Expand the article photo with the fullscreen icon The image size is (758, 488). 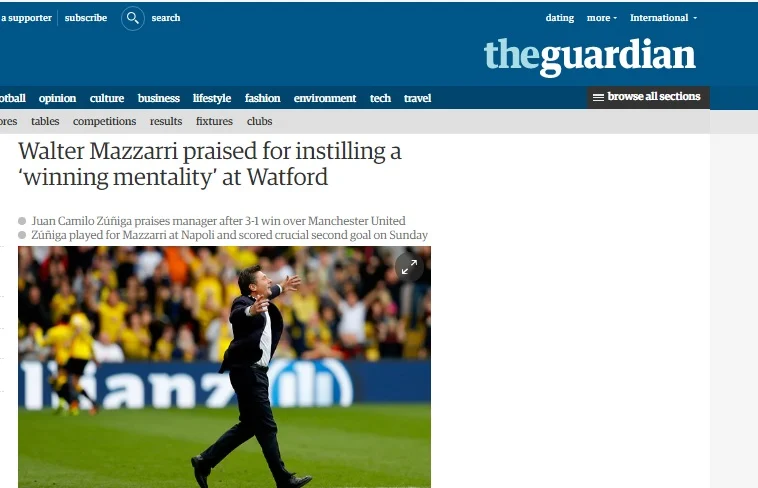point(409,267)
